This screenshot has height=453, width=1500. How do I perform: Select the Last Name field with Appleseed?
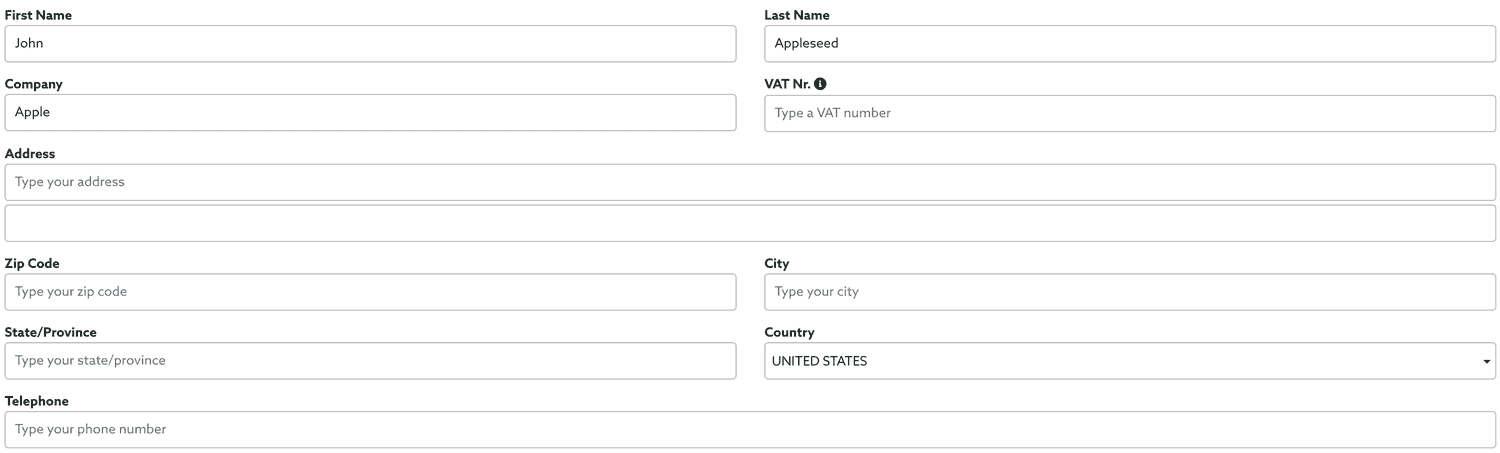pyautogui.click(x=1130, y=44)
